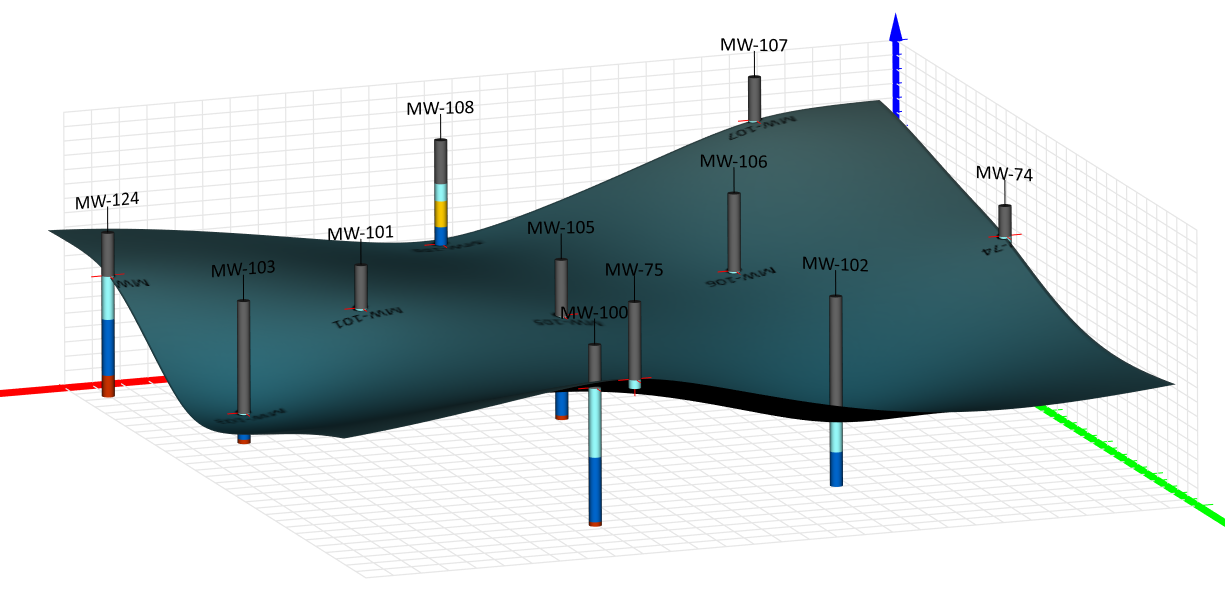Select the orange base interval of MW-124

108,386
